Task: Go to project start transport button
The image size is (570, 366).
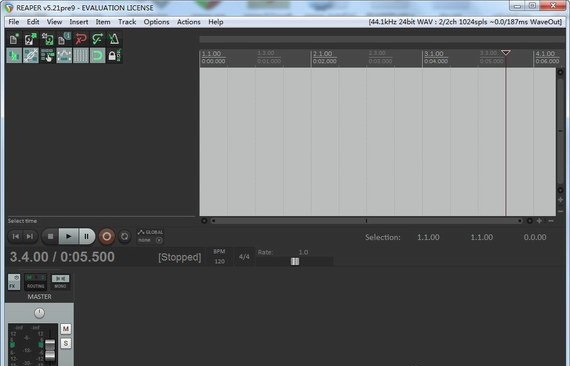Action: (16, 236)
